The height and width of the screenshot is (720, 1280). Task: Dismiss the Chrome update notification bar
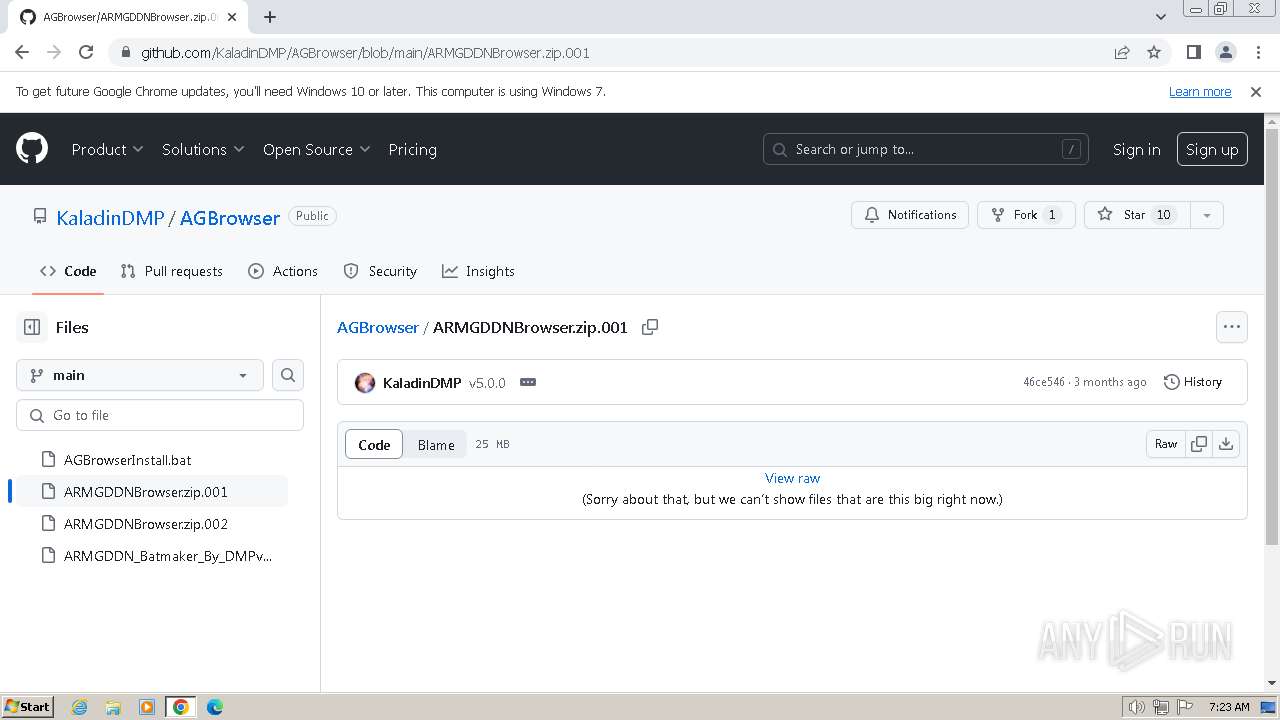[x=1256, y=92]
